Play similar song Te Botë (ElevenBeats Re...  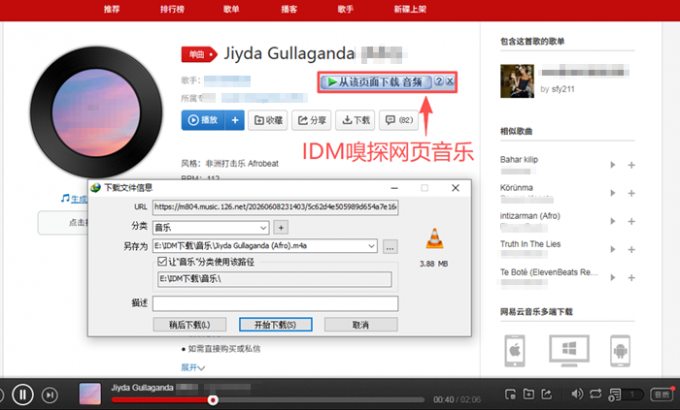(x=613, y=278)
